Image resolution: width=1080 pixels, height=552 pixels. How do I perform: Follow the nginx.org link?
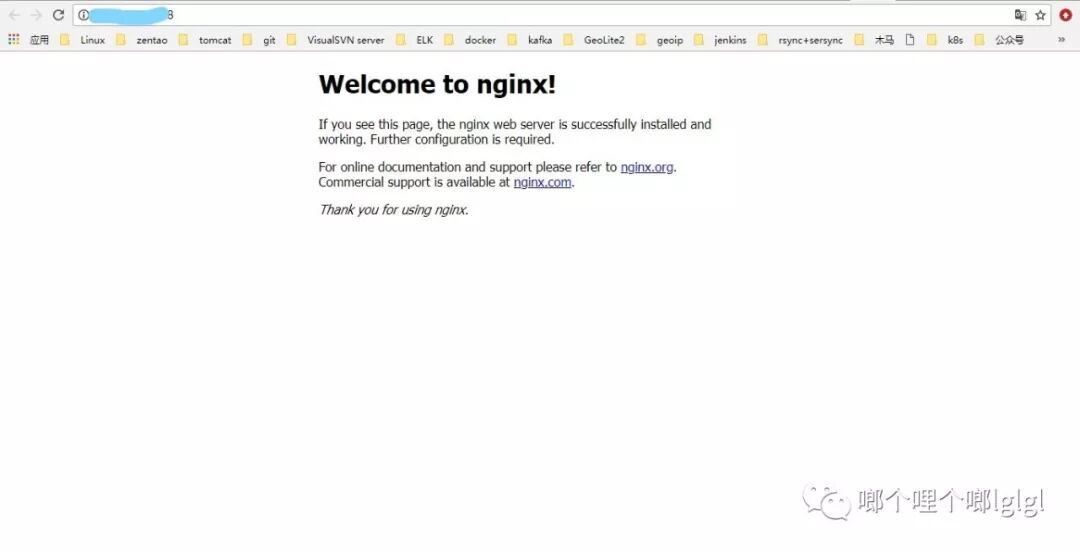[x=647, y=167]
